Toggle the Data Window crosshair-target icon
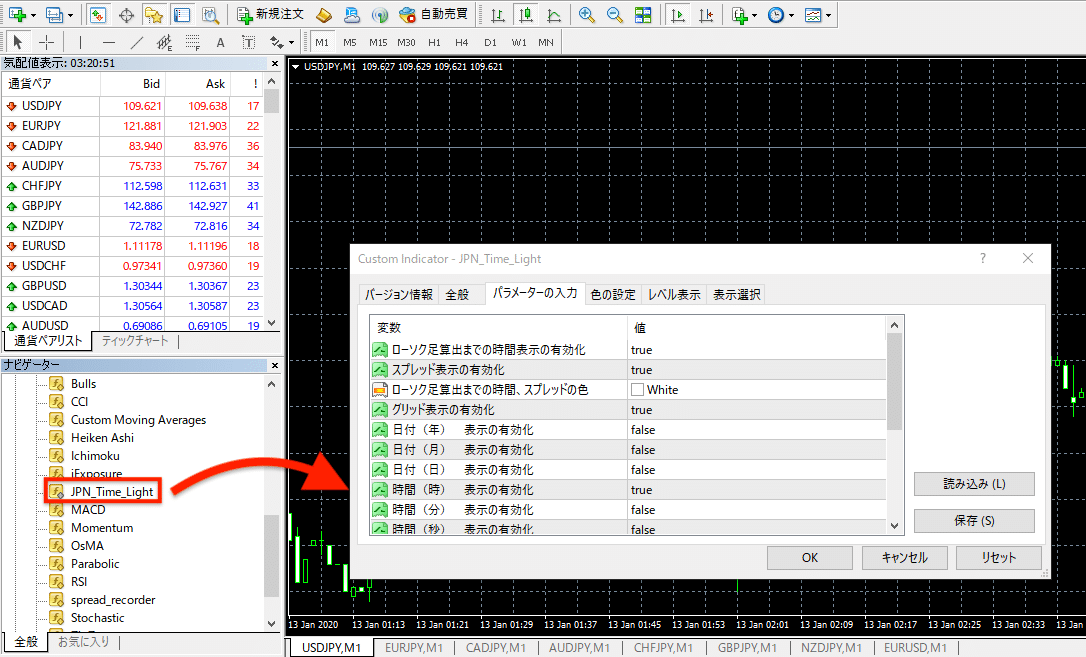1086x657 pixels. click(126, 15)
